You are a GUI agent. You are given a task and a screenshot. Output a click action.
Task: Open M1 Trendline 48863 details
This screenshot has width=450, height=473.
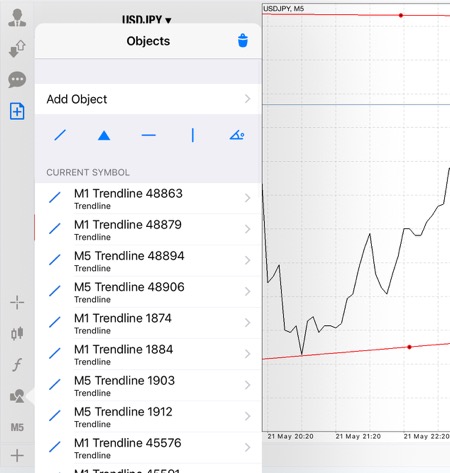(148, 198)
